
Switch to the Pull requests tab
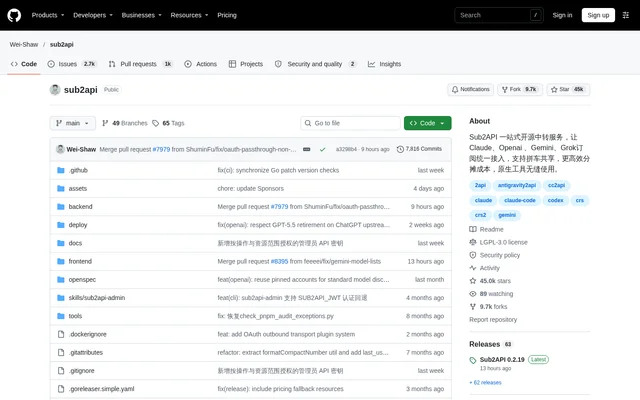[x=140, y=64]
